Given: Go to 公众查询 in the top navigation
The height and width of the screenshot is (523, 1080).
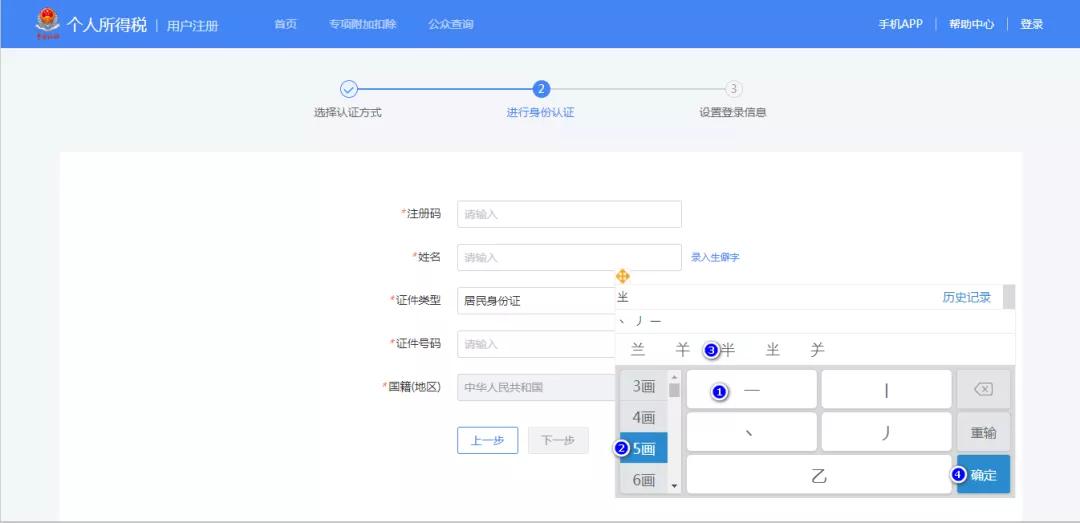Looking at the screenshot, I should [x=450, y=24].
